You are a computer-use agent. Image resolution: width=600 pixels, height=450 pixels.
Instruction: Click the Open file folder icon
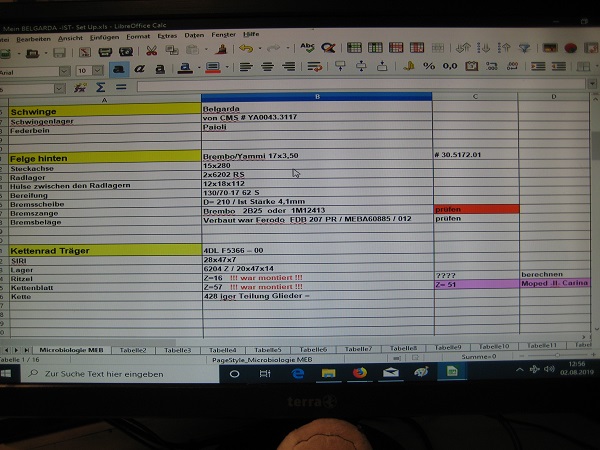point(32,53)
